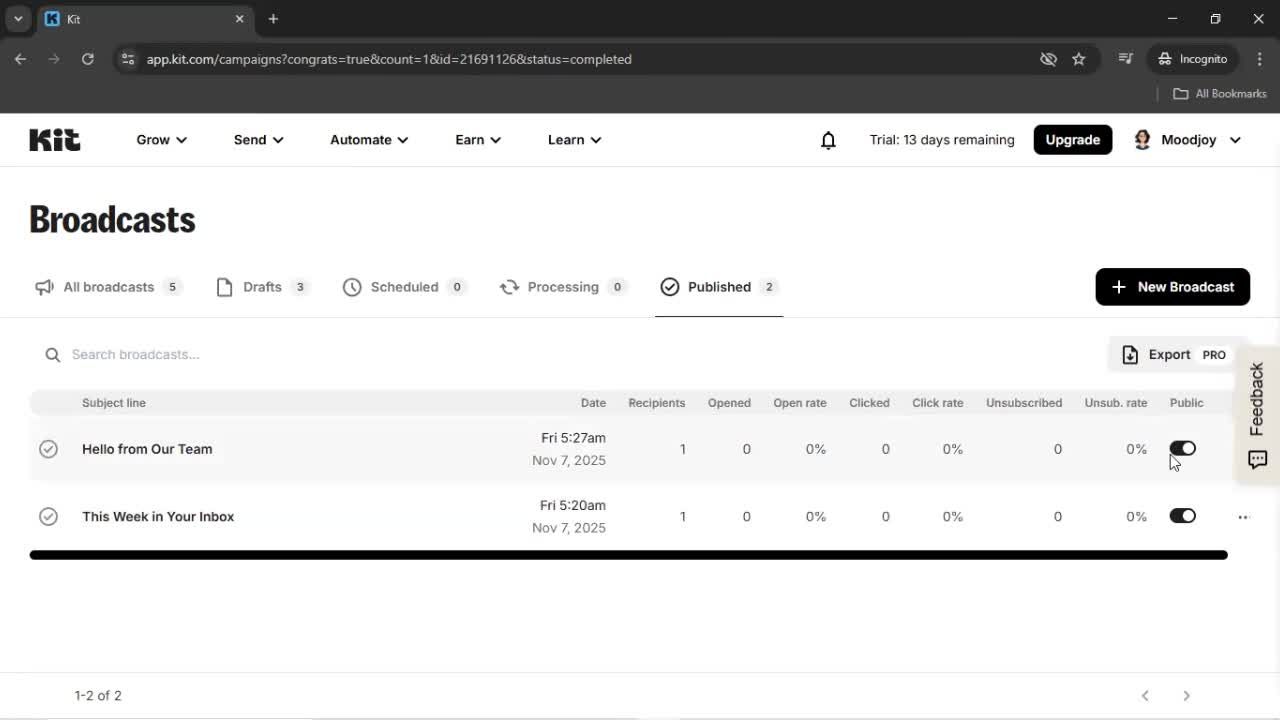The width and height of the screenshot is (1280, 720).
Task: Click the Moodjoy profile avatar
Action: tap(1142, 139)
